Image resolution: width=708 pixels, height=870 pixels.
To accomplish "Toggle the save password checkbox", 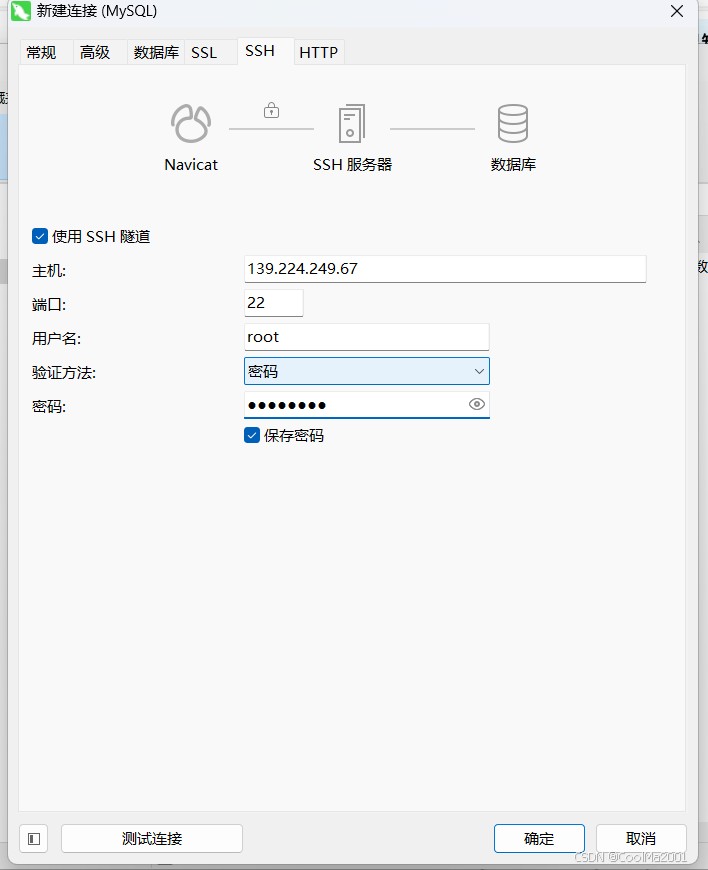I will coord(252,435).
